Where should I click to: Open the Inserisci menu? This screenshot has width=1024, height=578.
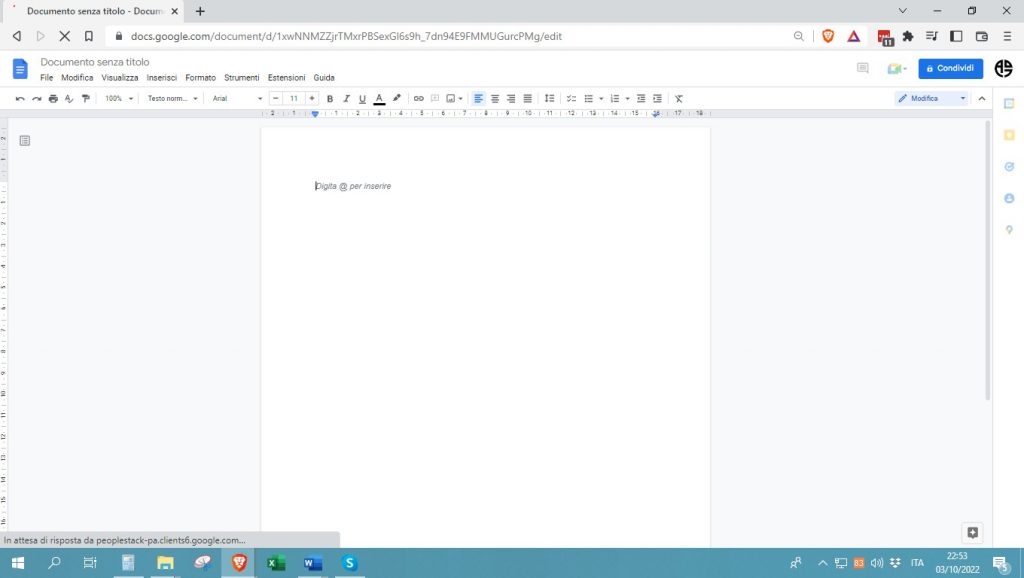point(161,77)
